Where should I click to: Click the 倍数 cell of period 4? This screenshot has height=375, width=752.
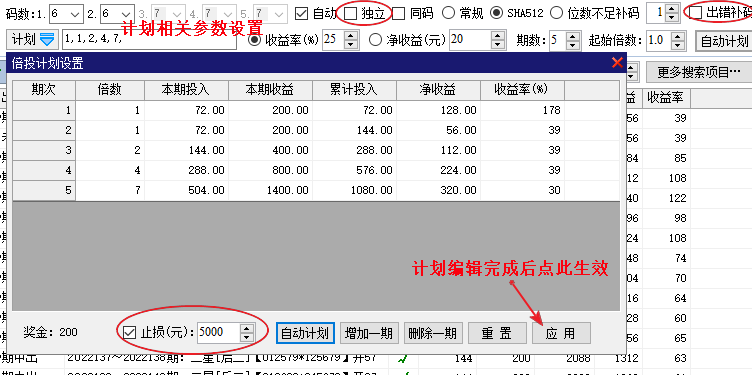(x=110, y=170)
